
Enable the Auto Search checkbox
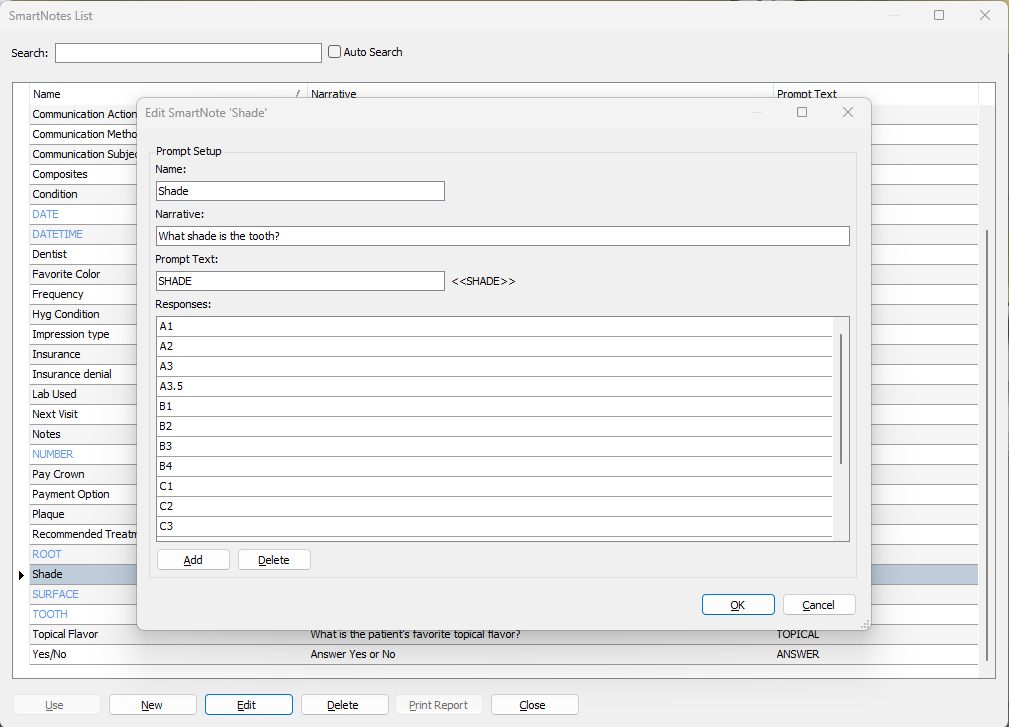point(335,52)
